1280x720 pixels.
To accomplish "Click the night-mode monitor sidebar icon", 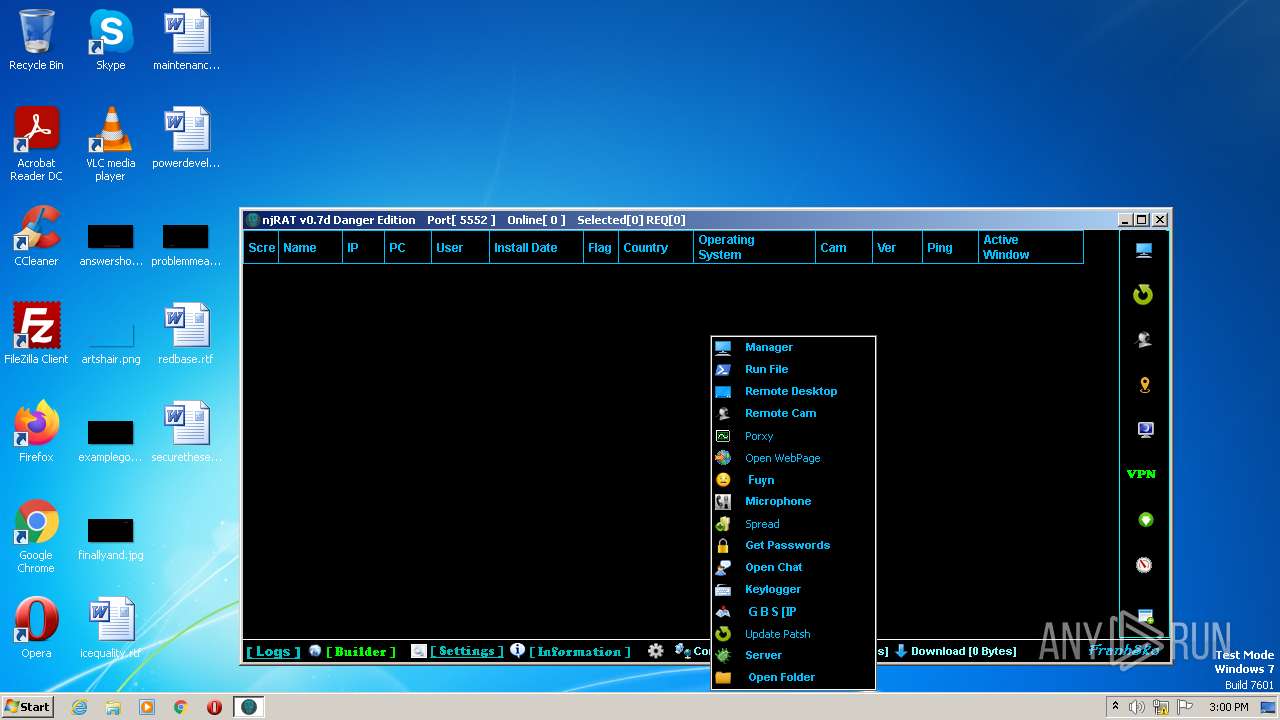I will click(1145, 430).
